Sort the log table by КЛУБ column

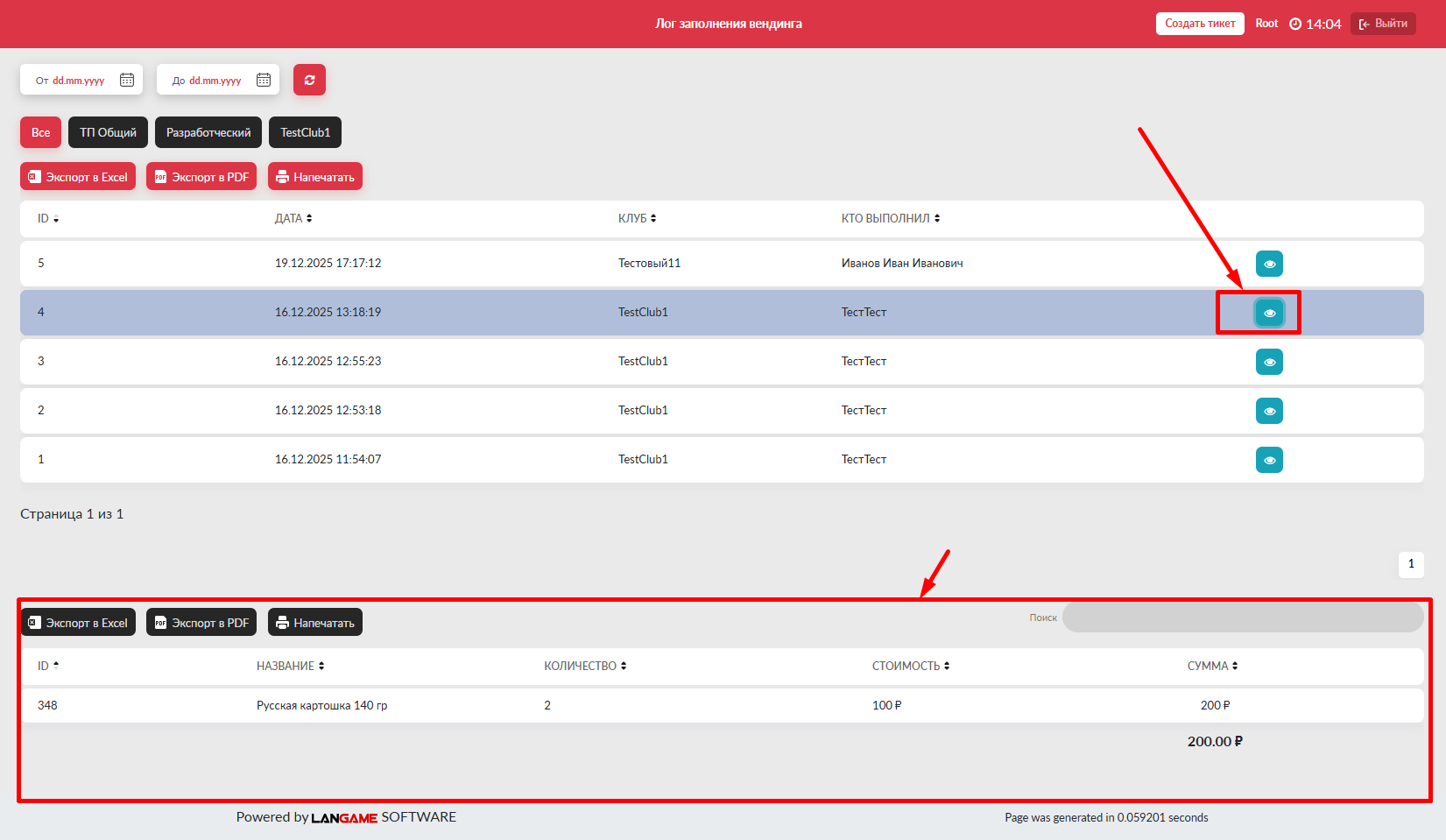tap(637, 218)
